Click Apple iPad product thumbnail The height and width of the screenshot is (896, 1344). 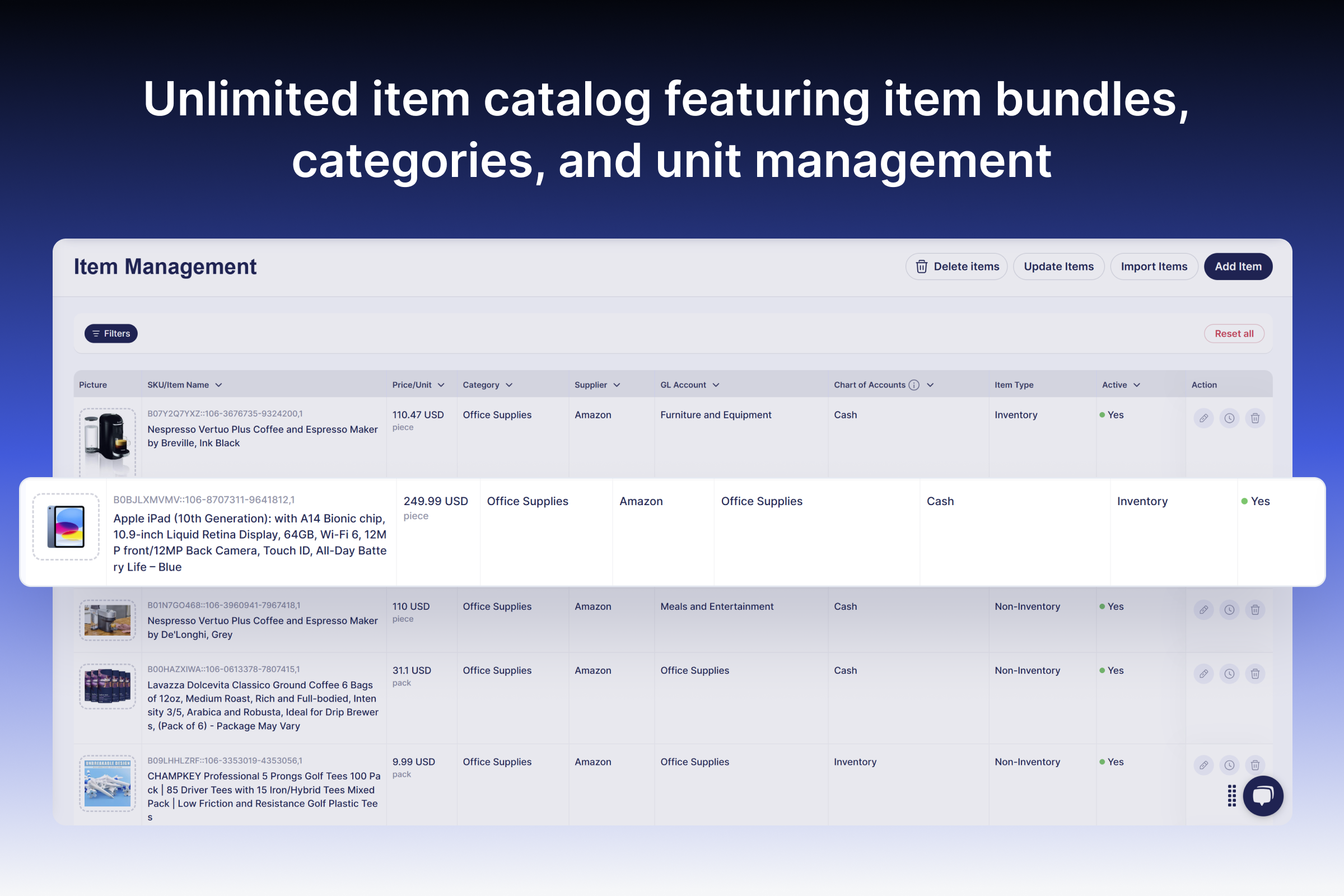click(66, 526)
